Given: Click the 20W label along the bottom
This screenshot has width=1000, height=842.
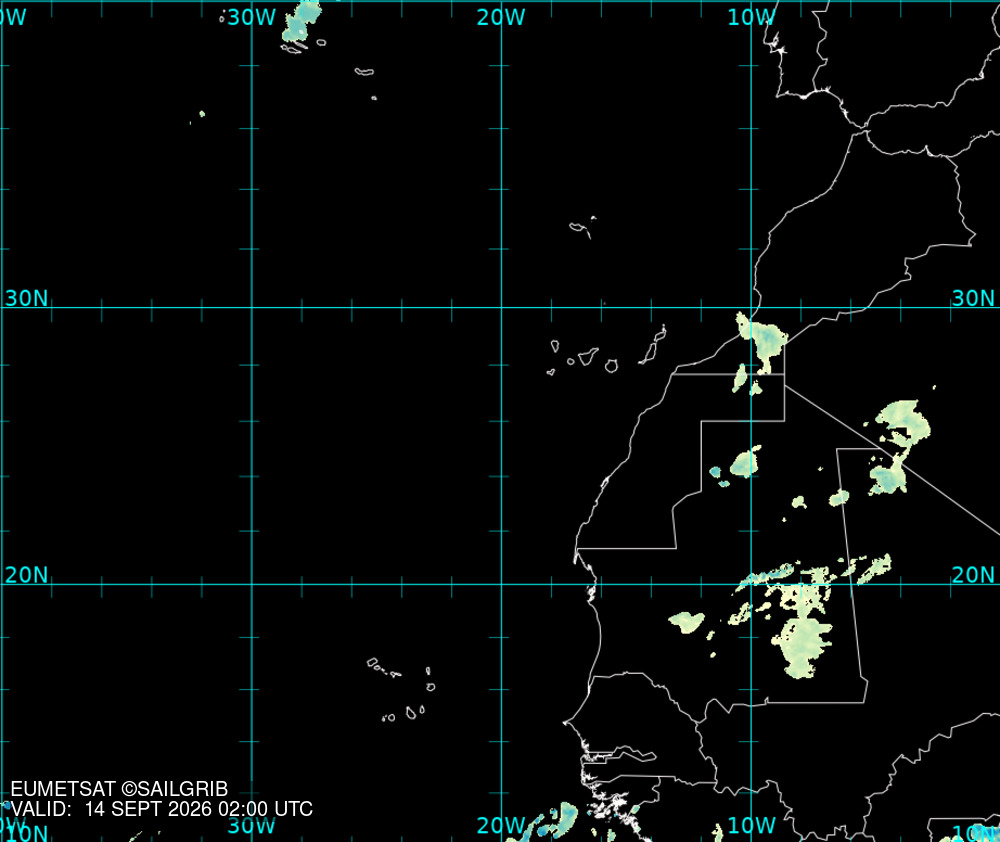Looking at the screenshot, I should (501, 825).
